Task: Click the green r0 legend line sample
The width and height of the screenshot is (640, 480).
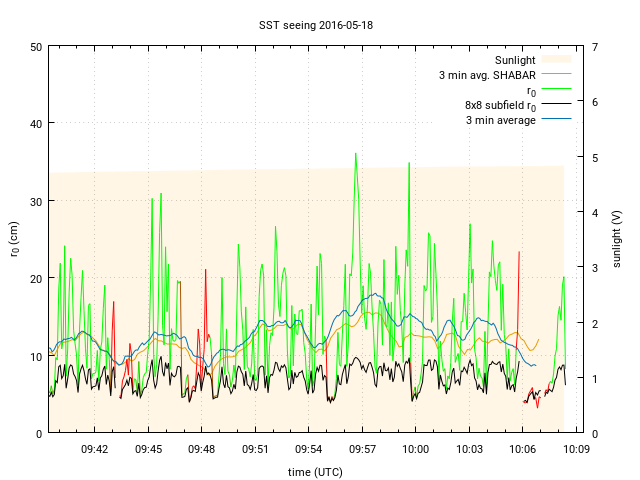Action: (x=556, y=90)
